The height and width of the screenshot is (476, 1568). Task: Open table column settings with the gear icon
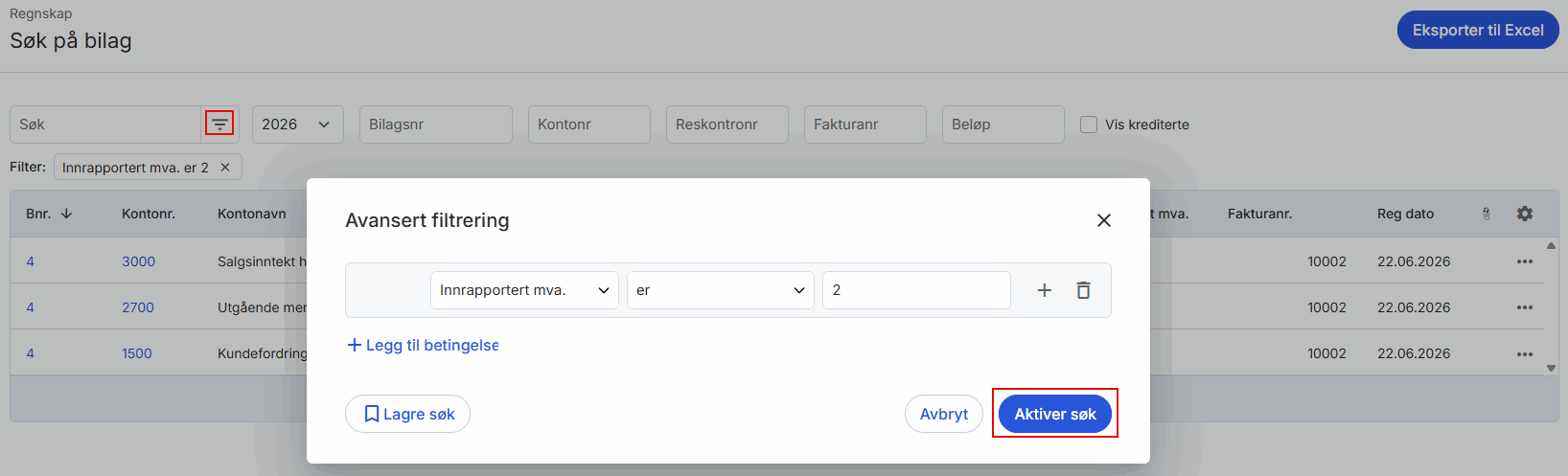1525,214
